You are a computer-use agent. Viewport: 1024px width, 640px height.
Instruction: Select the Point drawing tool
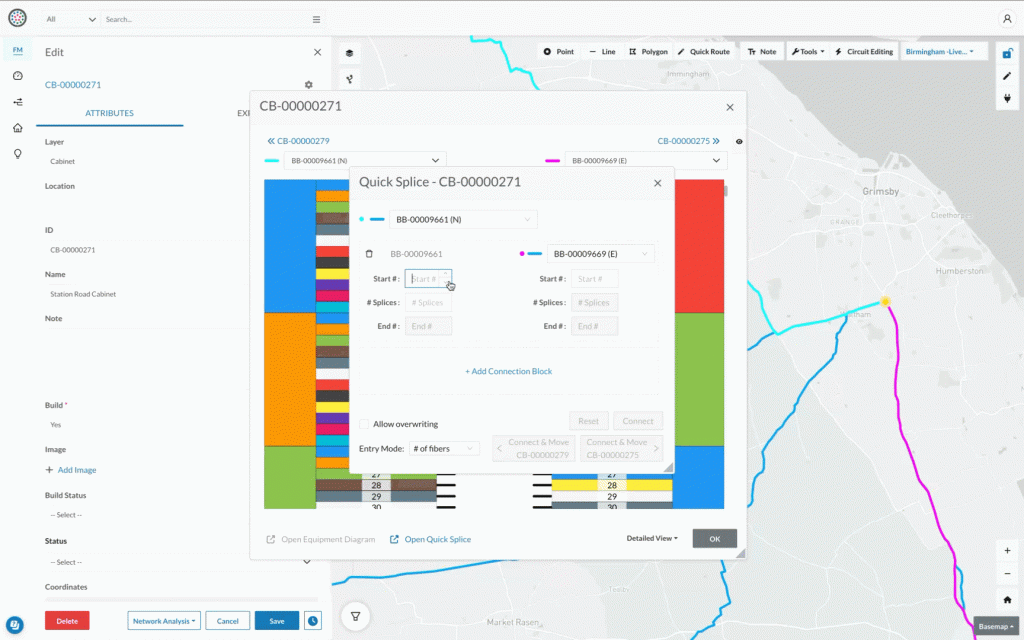[558, 52]
